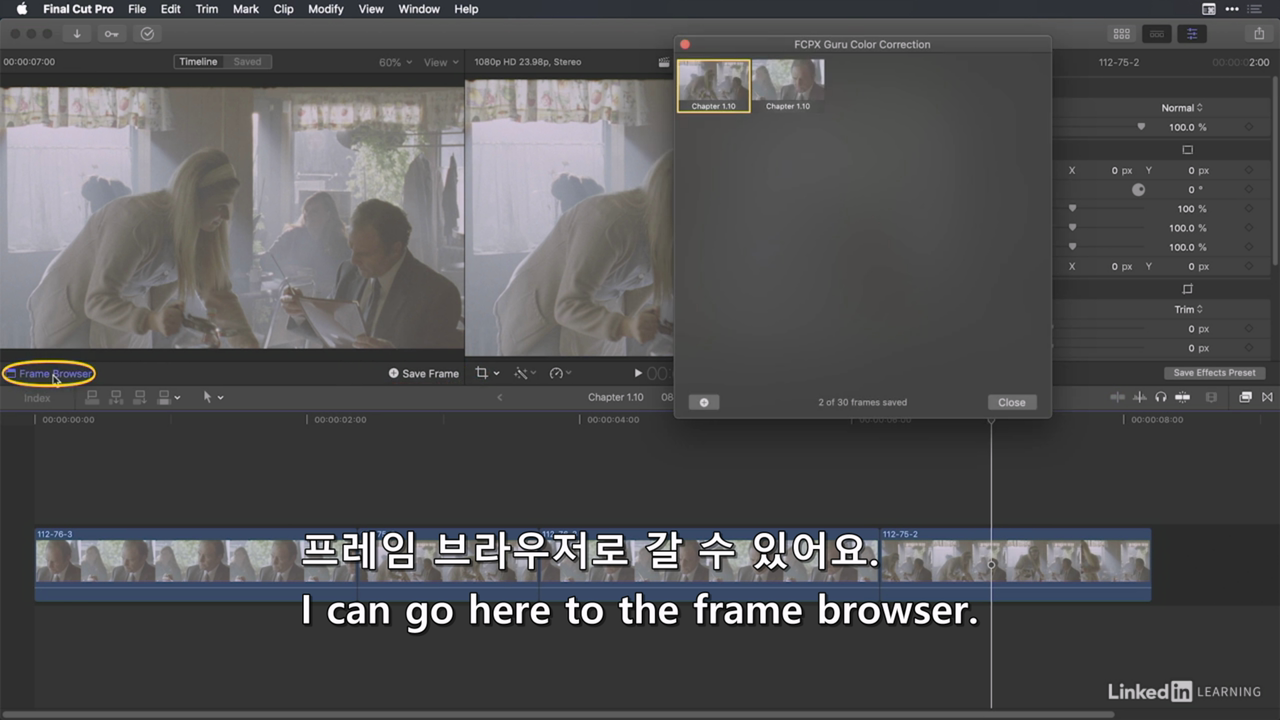This screenshot has height=720, width=1280.
Task: Click the Share export icon
Action: (x=1258, y=33)
